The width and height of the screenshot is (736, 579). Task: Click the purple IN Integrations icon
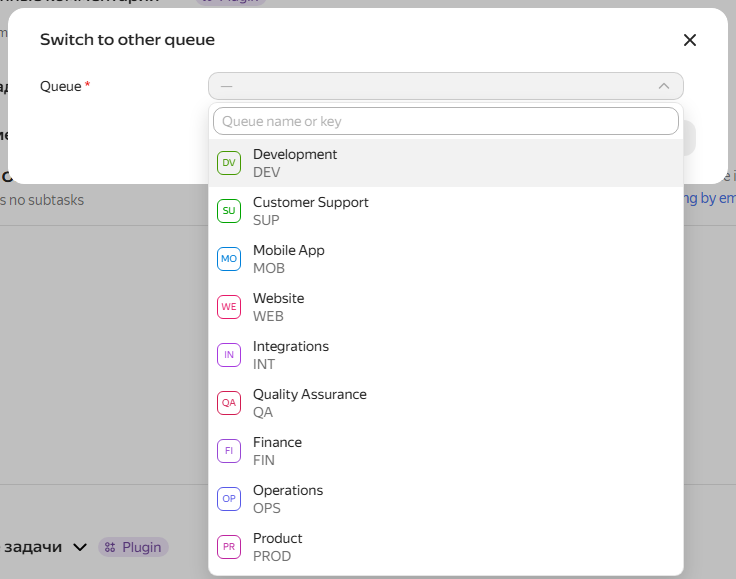tap(229, 355)
